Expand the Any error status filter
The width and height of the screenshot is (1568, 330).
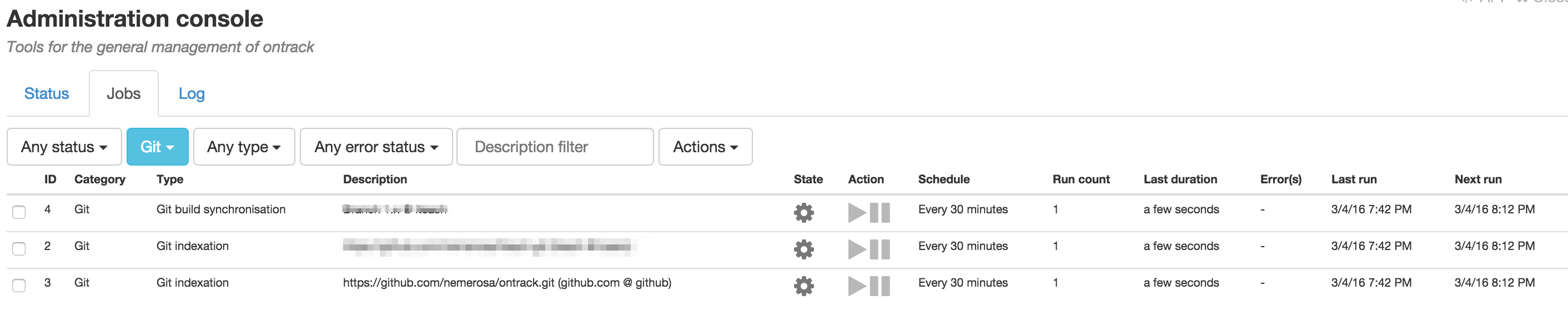click(x=375, y=147)
